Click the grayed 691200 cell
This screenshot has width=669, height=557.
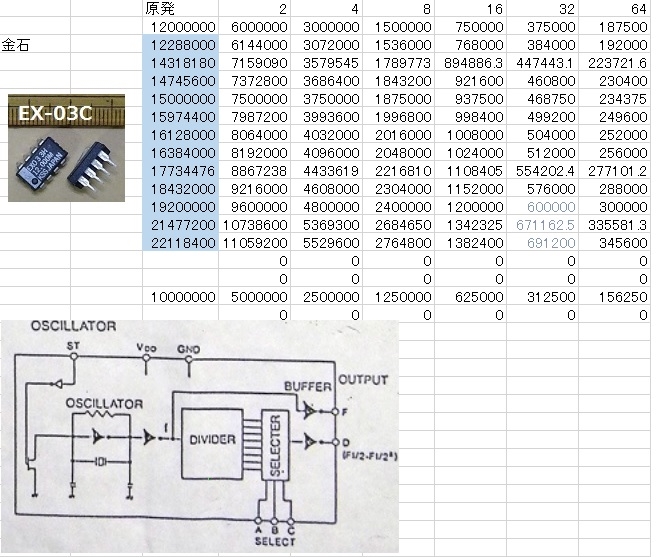[543, 243]
